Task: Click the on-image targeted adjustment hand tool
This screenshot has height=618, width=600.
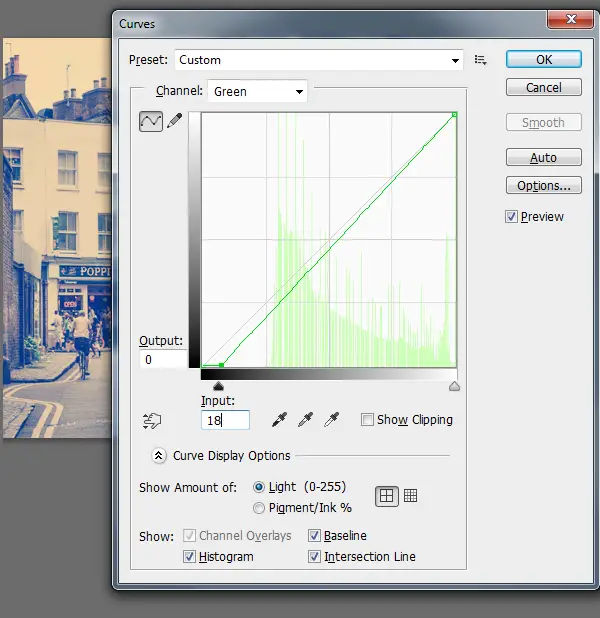Action: point(153,421)
